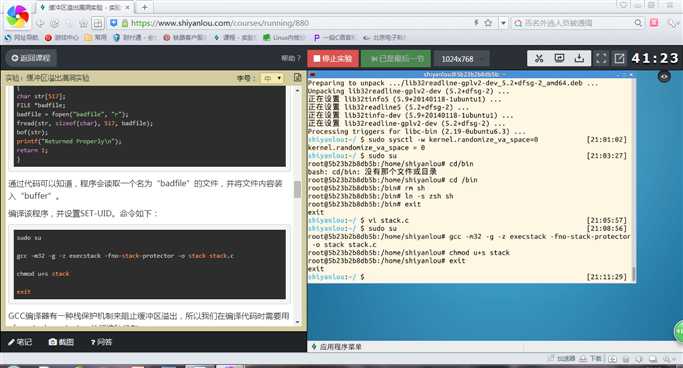Click the help question link

(290, 58)
